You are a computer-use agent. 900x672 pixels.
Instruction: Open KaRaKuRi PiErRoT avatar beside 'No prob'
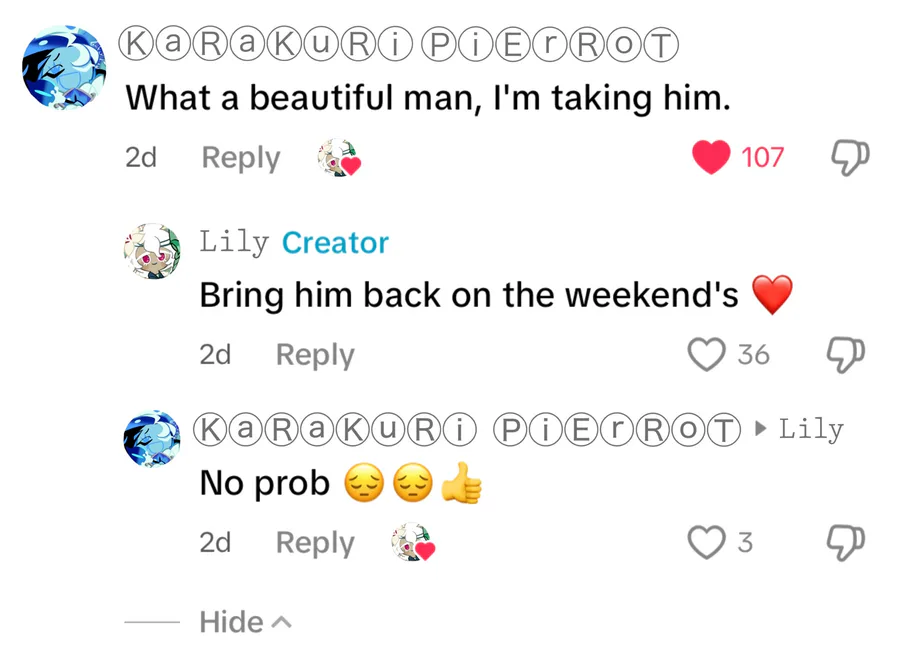point(152,438)
